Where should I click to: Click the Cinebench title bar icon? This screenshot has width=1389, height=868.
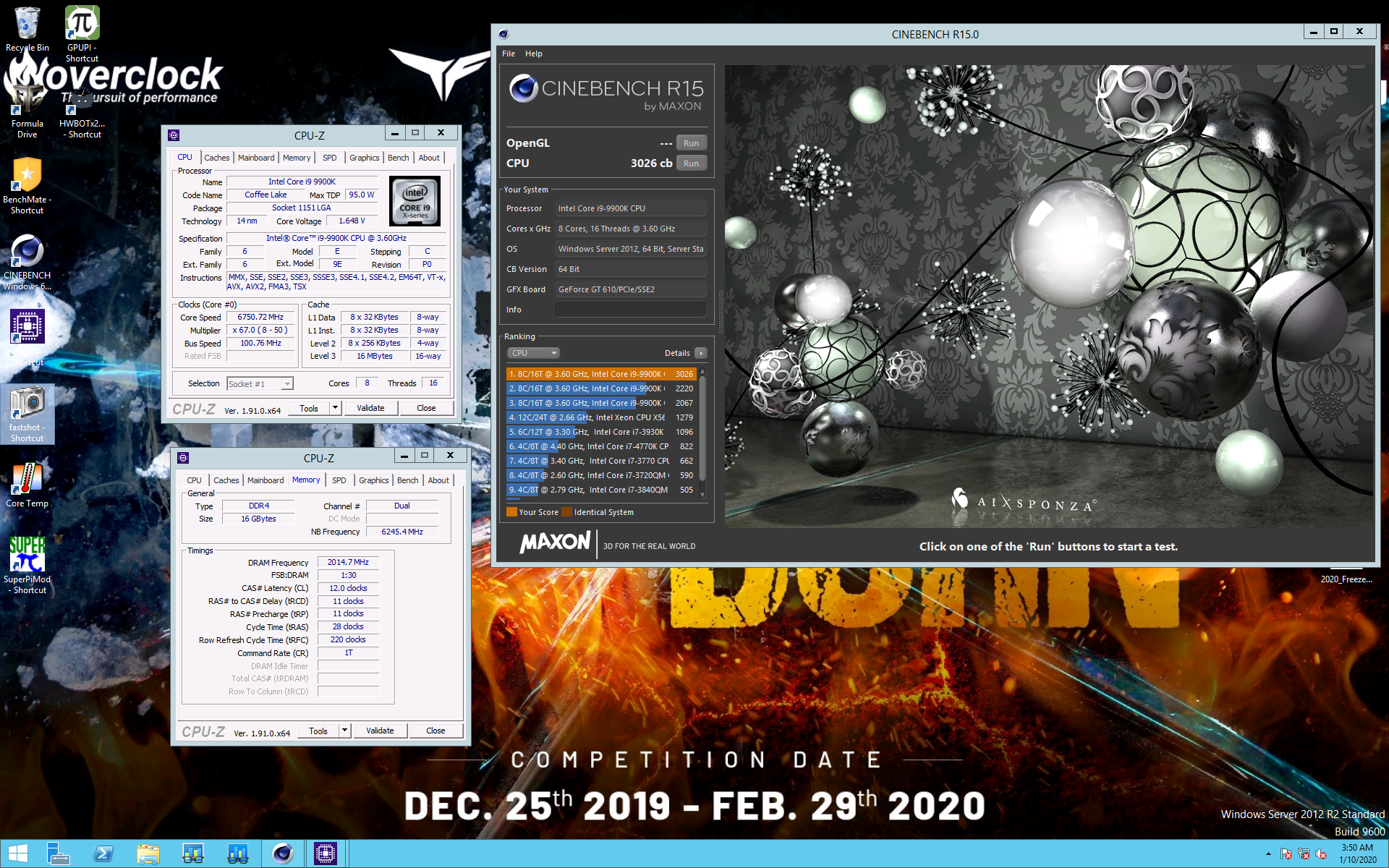504,34
